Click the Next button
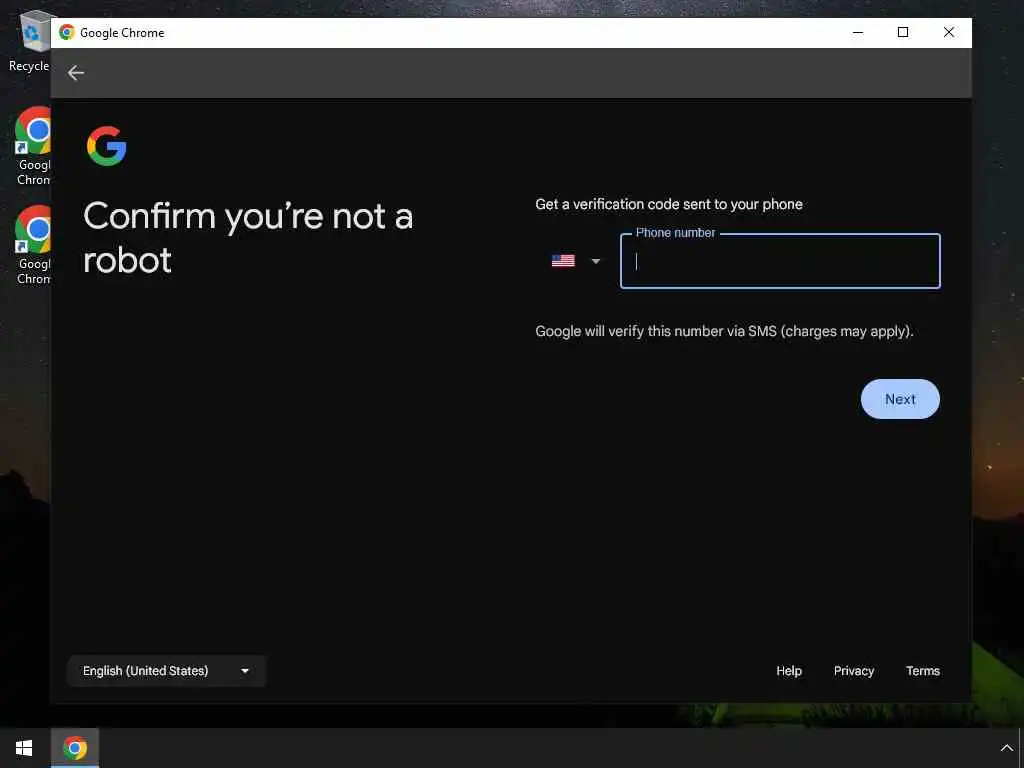The height and width of the screenshot is (768, 1024). tap(900, 399)
